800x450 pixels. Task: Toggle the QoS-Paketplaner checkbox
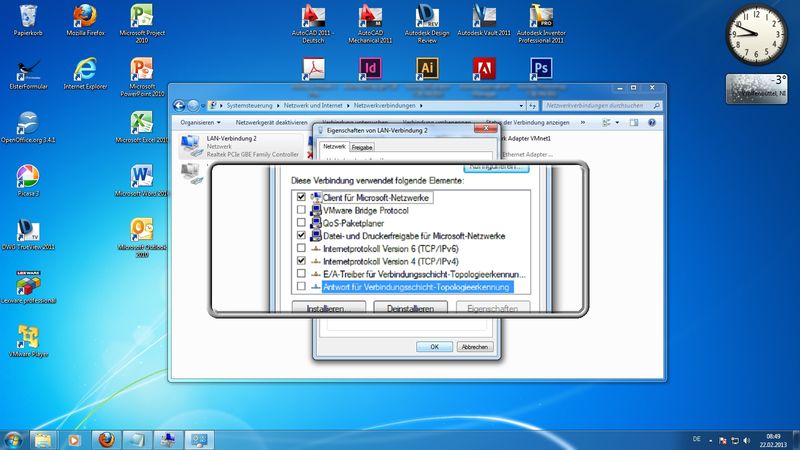tap(301, 223)
